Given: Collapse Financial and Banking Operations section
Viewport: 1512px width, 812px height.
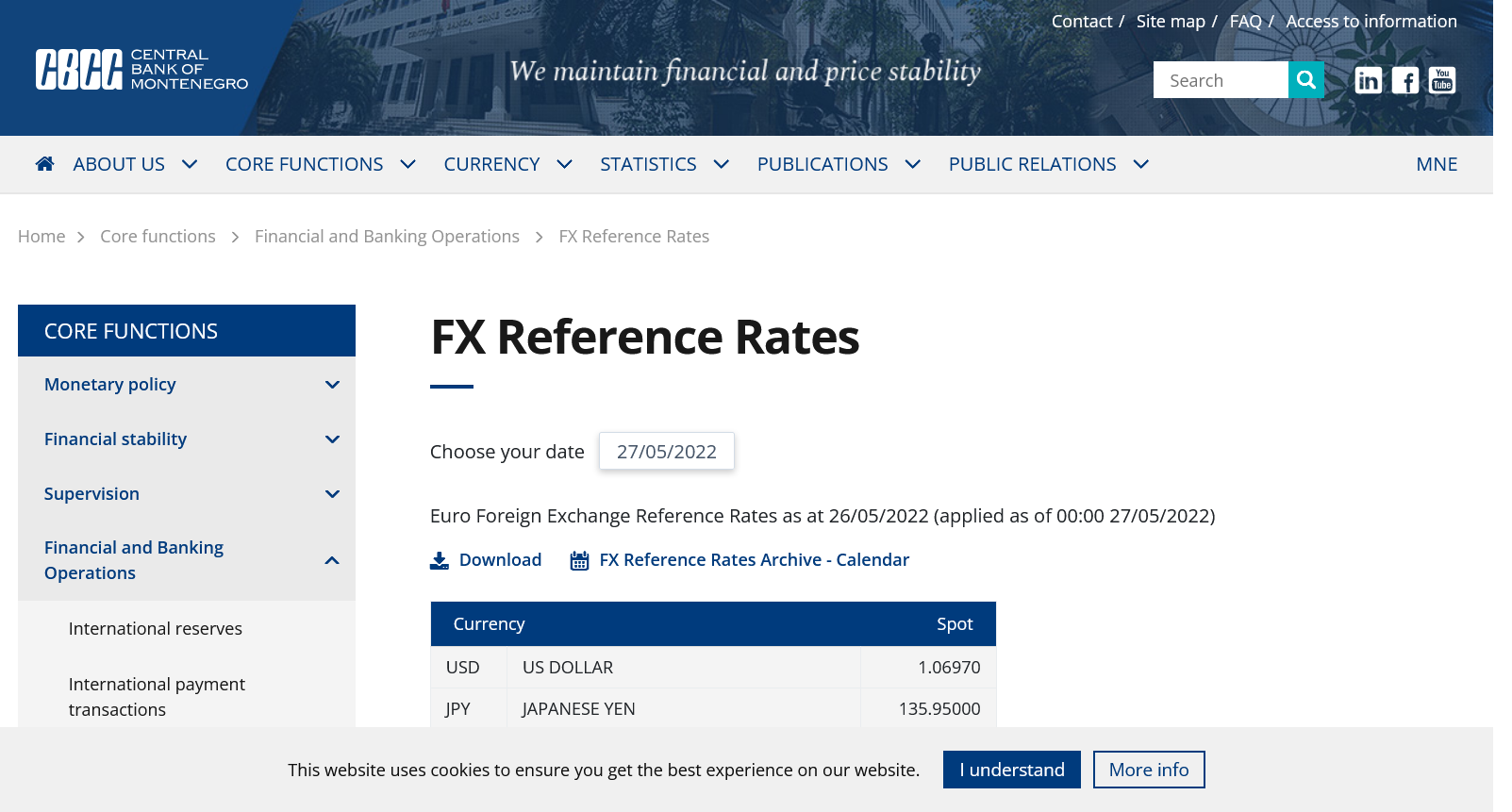Looking at the screenshot, I should 332,561.
